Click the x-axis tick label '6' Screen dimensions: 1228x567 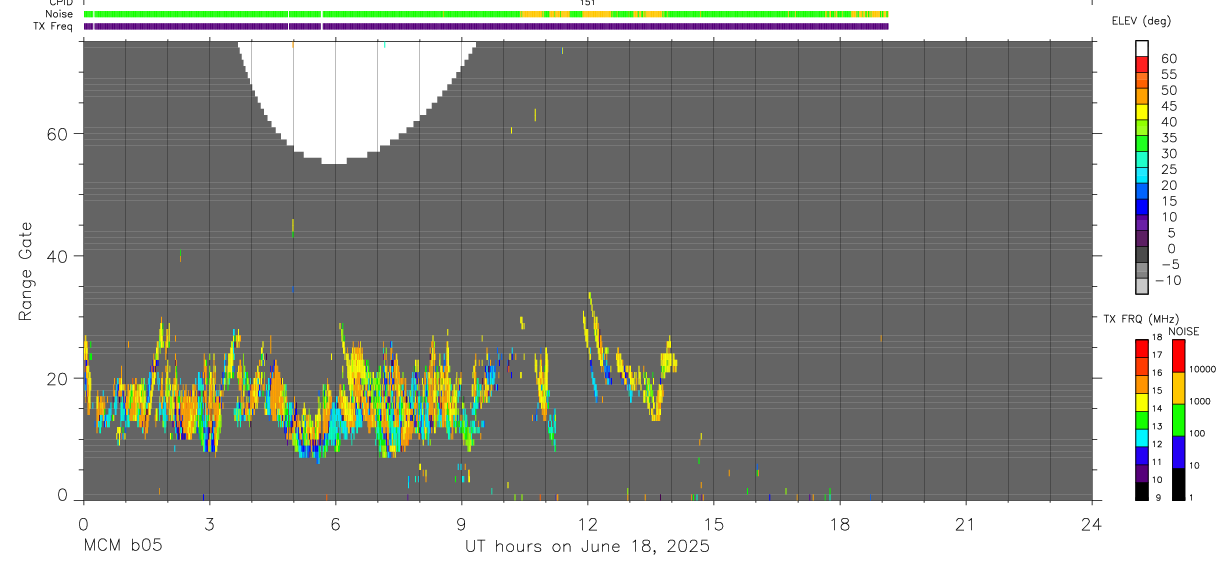(335, 524)
